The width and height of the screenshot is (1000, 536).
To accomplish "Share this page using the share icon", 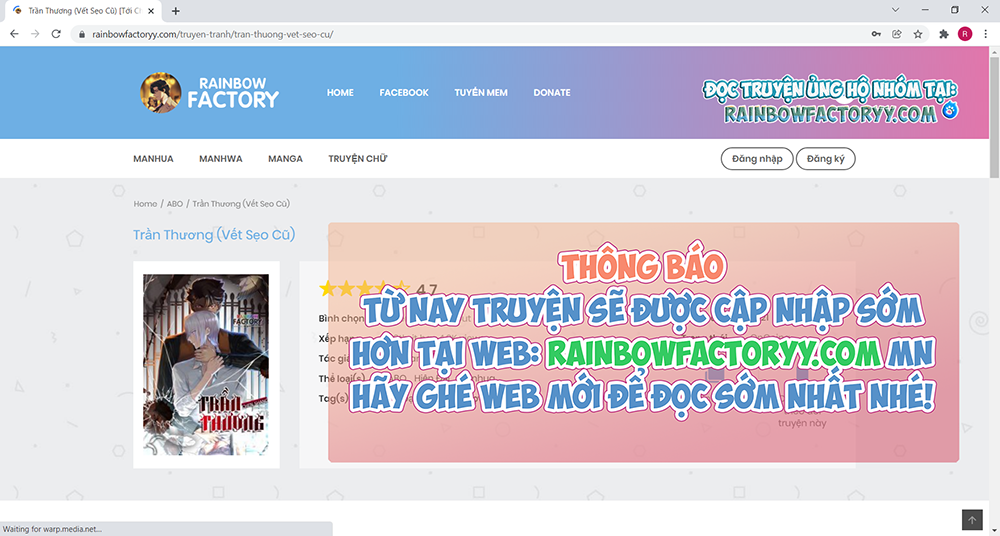I will (x=897, y=33).
